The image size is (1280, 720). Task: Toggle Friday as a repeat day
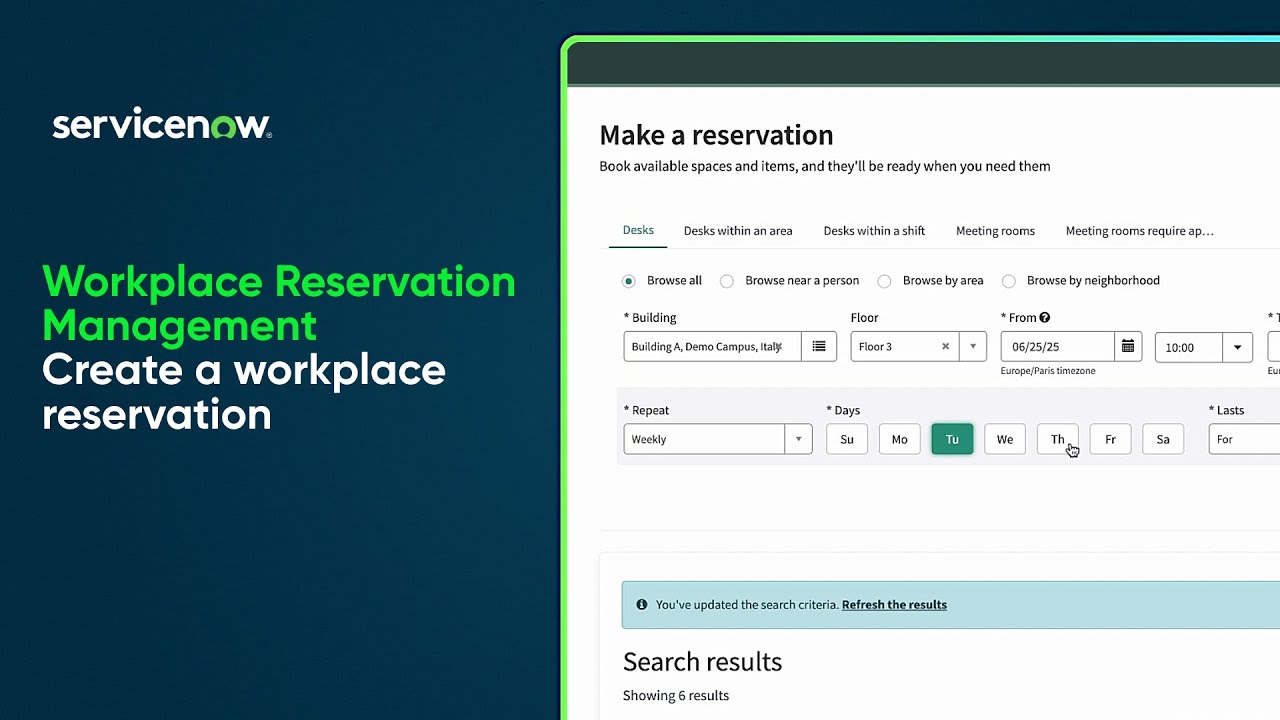point(1110,439)
